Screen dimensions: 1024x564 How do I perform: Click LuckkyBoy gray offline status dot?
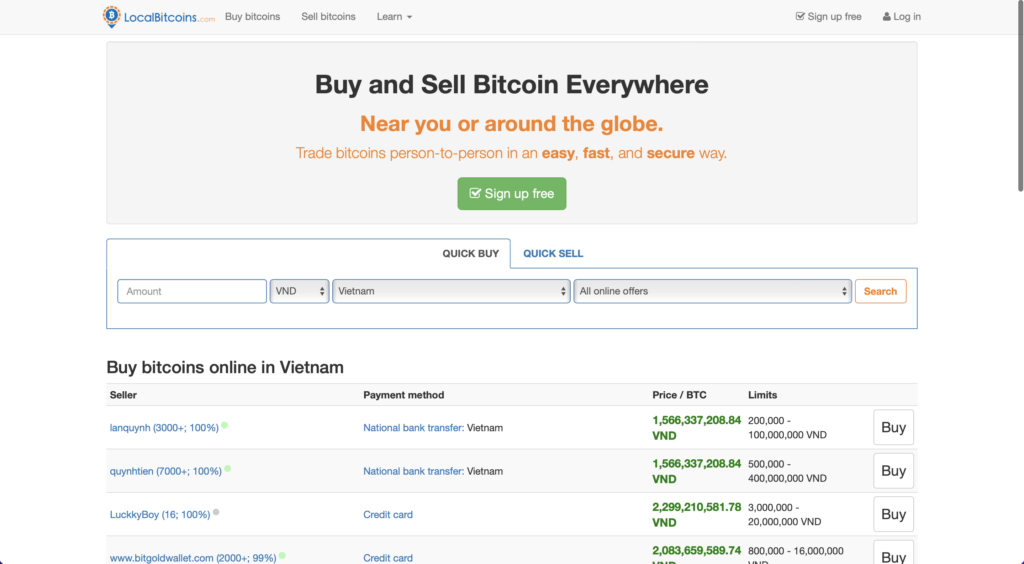coord(216,512)
